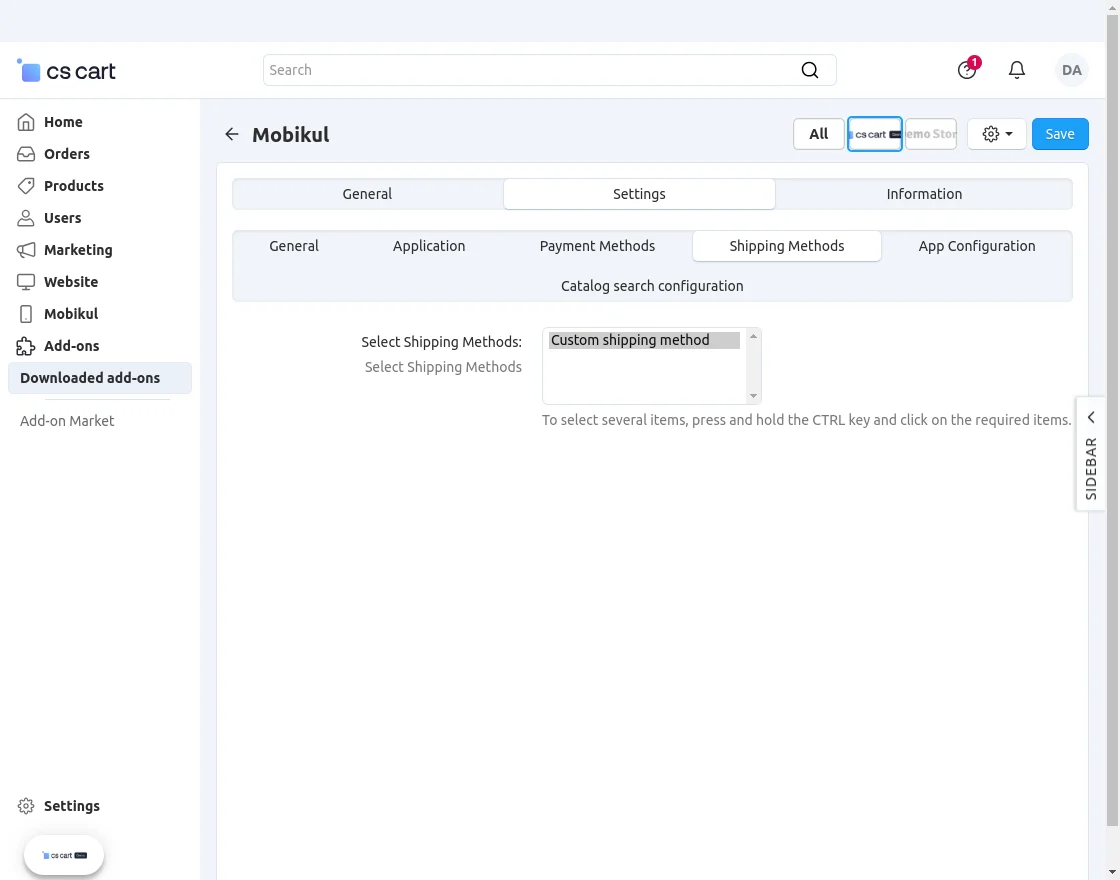Click the Save button
The image size is (1120, 880).
[x=1059, y=134]
